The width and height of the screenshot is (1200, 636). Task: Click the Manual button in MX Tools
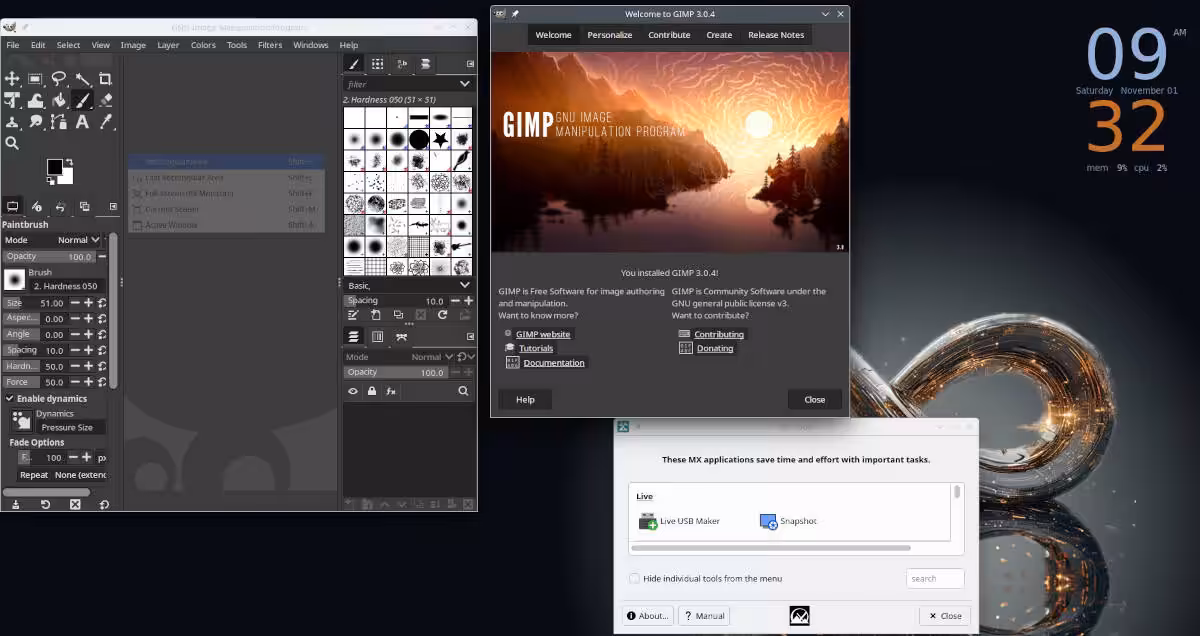(x=704, y=615)
